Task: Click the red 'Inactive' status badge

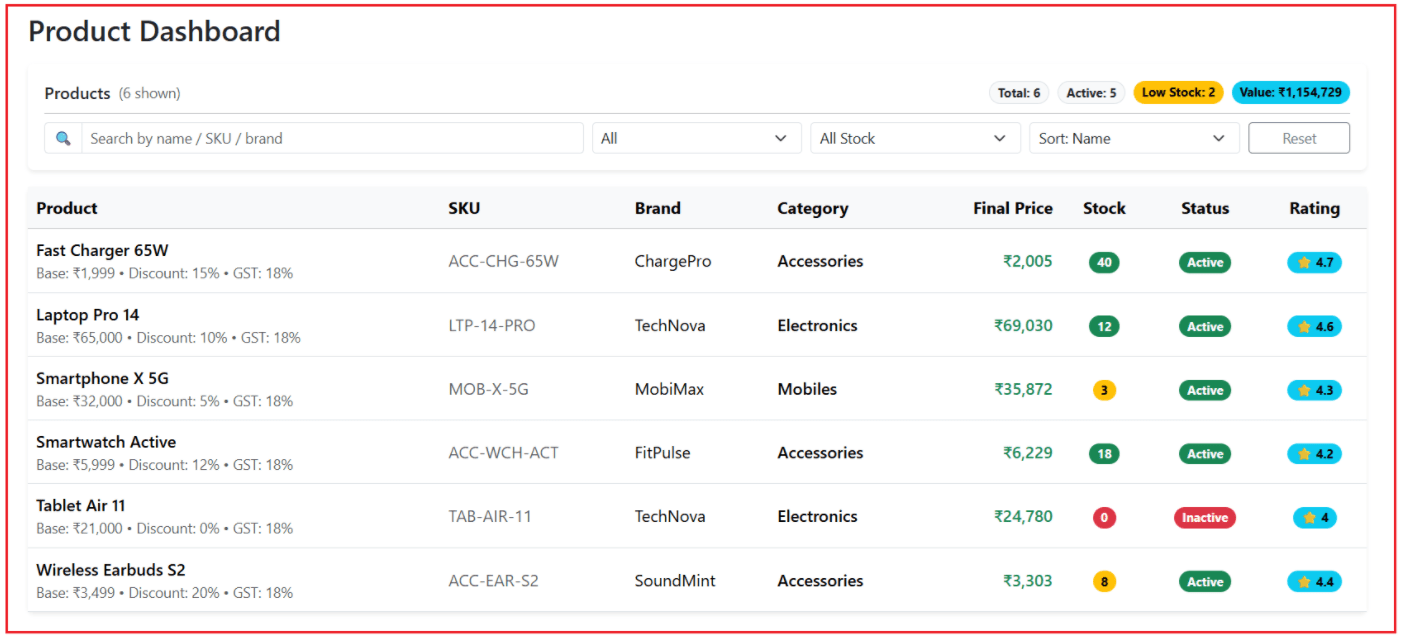Action: coord(1205,518)
